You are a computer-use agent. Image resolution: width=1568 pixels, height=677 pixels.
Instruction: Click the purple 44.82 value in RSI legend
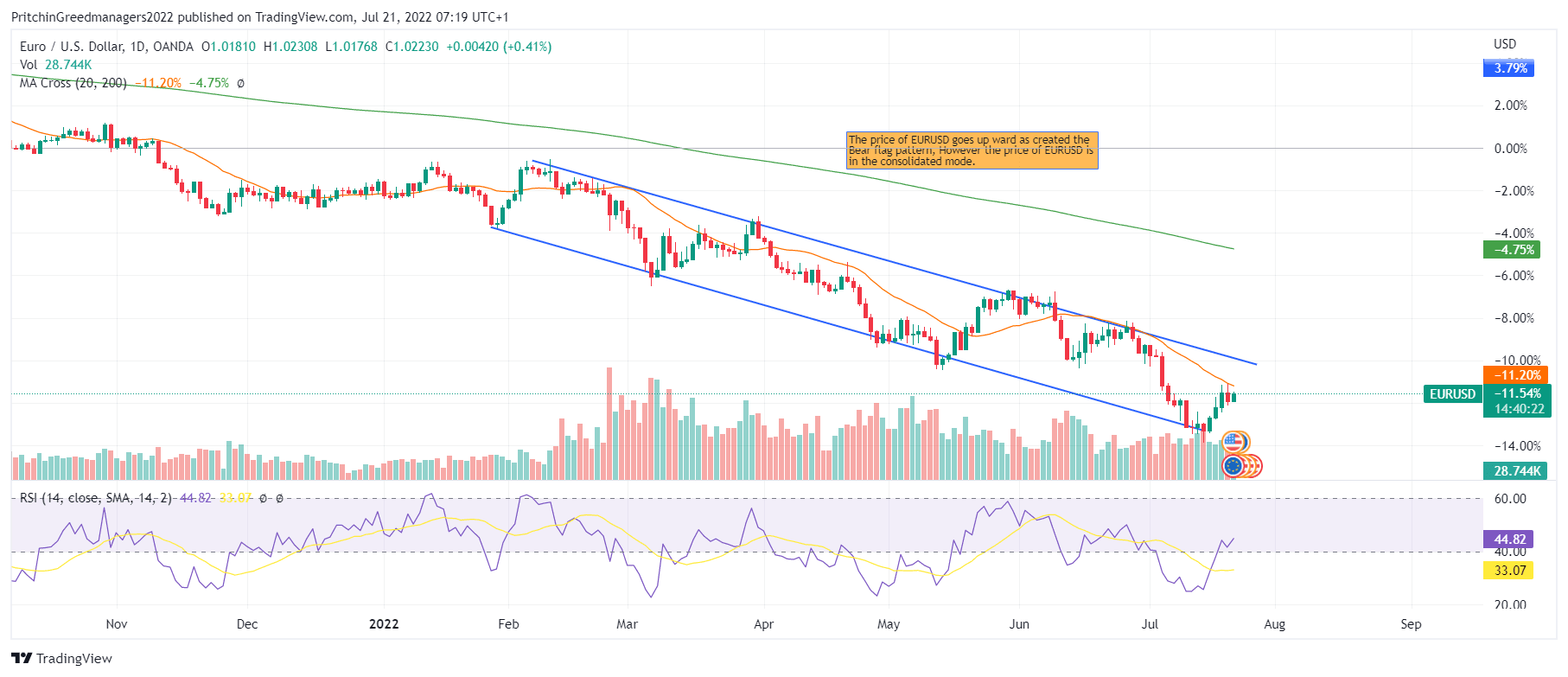pyautogui.click(x=195, y=498)
